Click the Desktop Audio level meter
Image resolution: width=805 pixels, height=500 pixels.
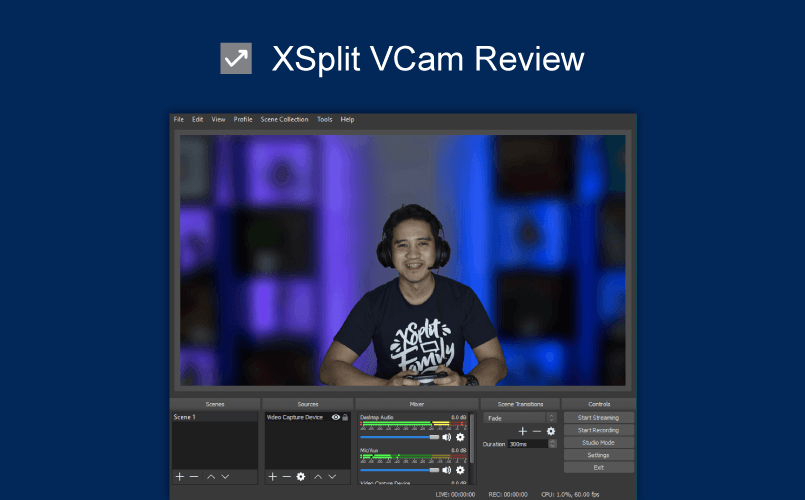413,424
